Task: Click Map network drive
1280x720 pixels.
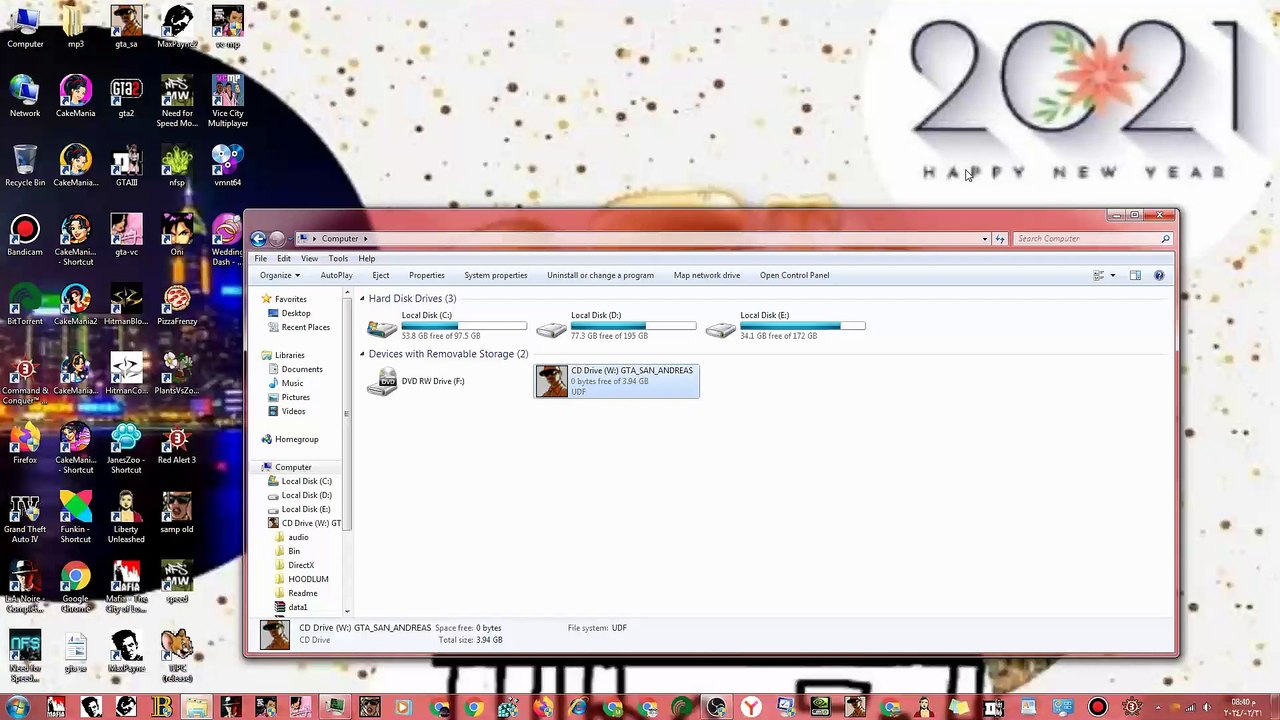Action: click(707, 275)
